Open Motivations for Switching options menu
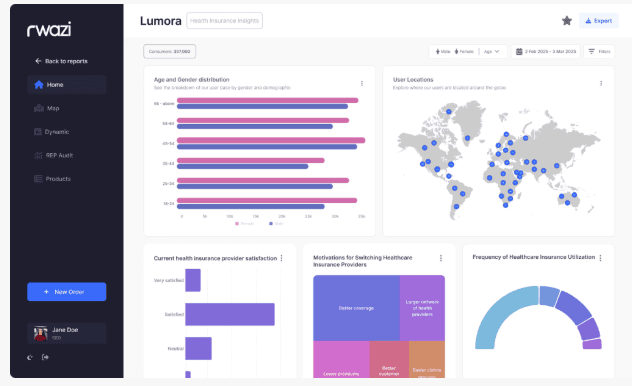The image size is (632, 386). pos(441,258)
